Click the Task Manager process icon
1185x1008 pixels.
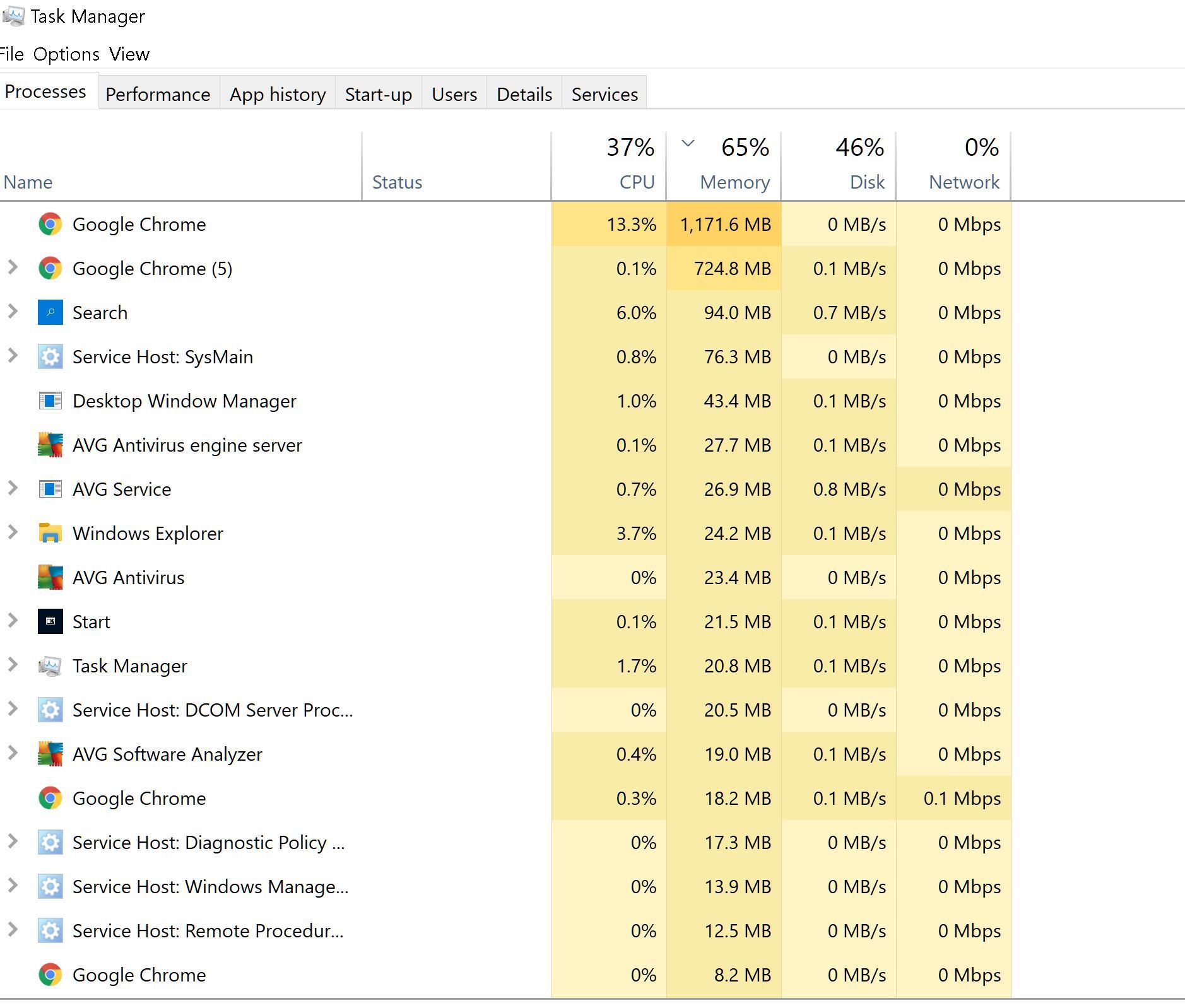point(50,666)
